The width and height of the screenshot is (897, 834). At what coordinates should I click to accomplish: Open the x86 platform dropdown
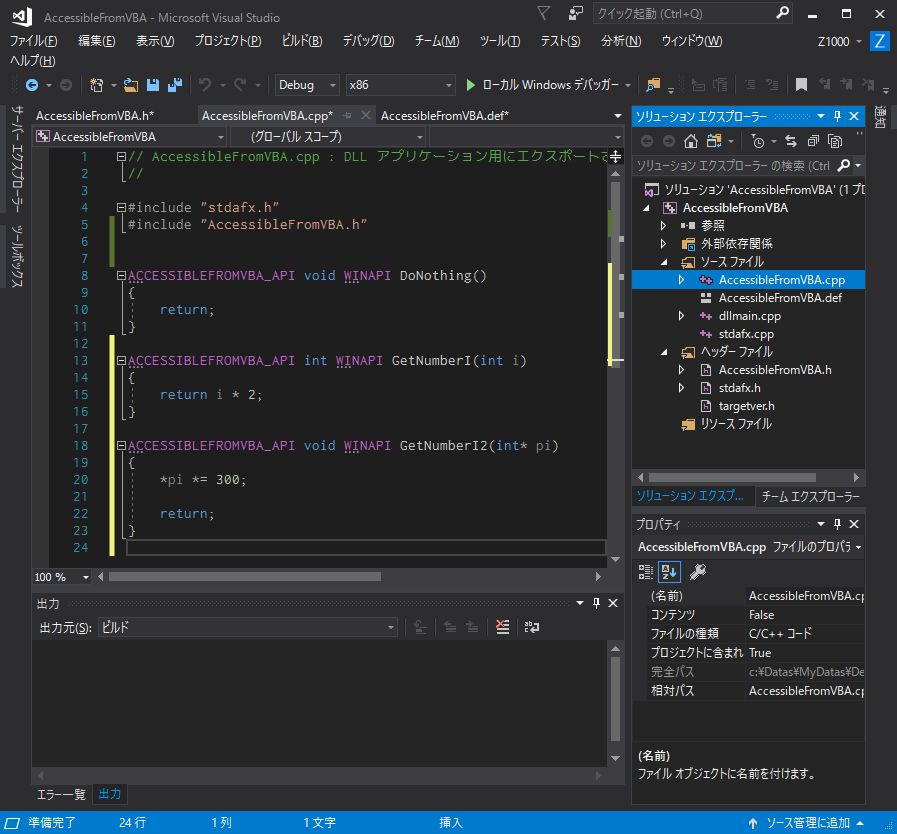(400, 85)
